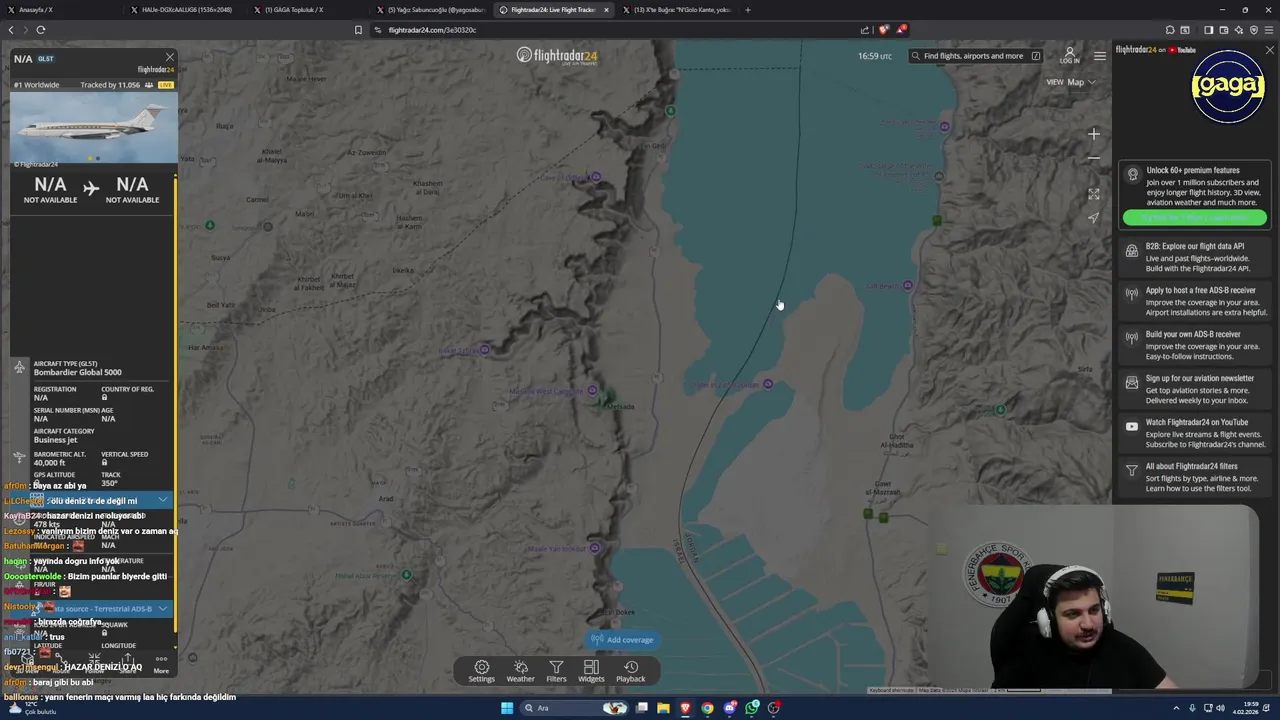This screenshot has height=720, width=1280.
Task: Click the Flightradar24 logo
Action: (x=557, y=56)
